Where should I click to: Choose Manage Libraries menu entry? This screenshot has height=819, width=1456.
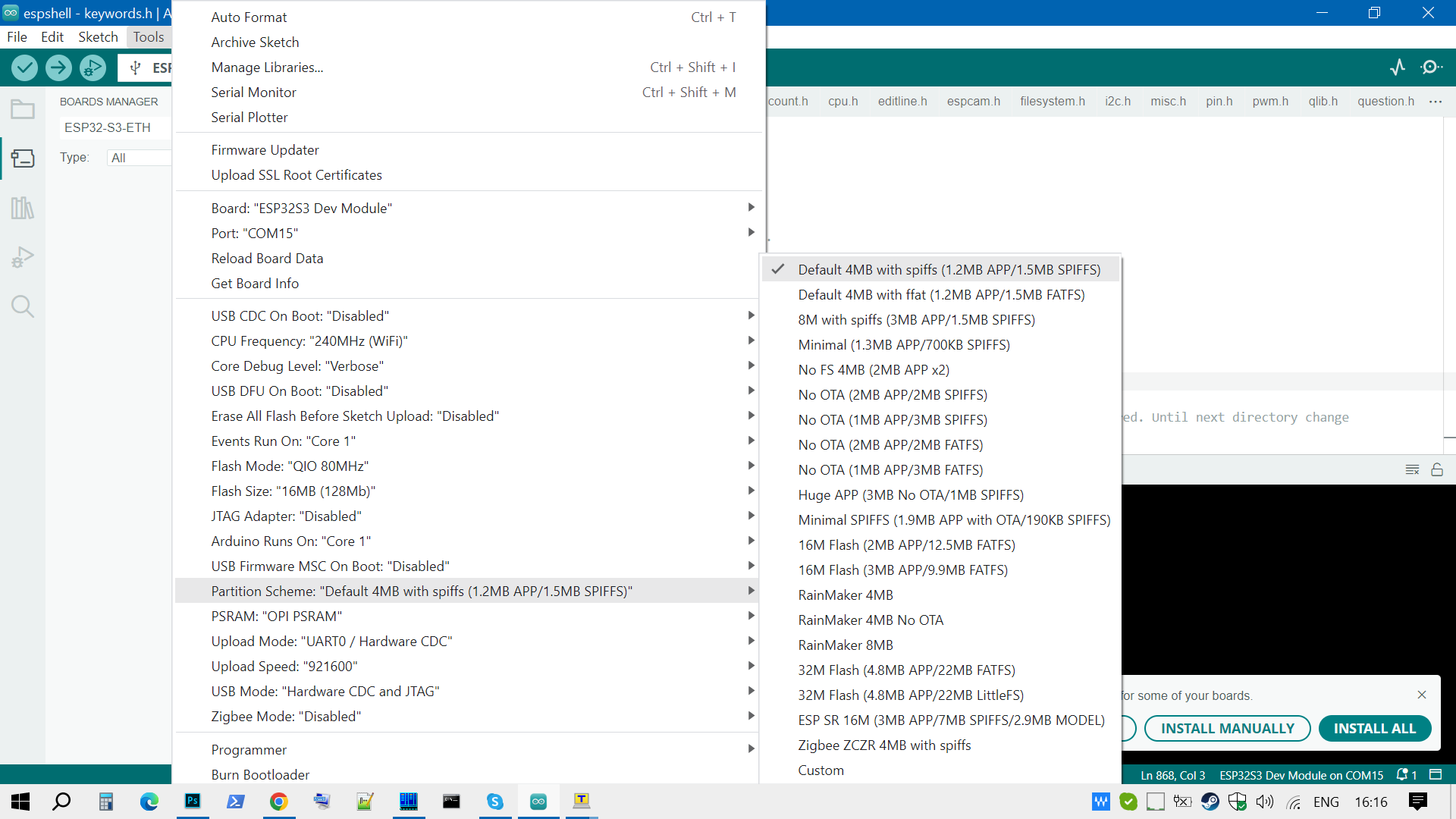[x=468, y=67]
